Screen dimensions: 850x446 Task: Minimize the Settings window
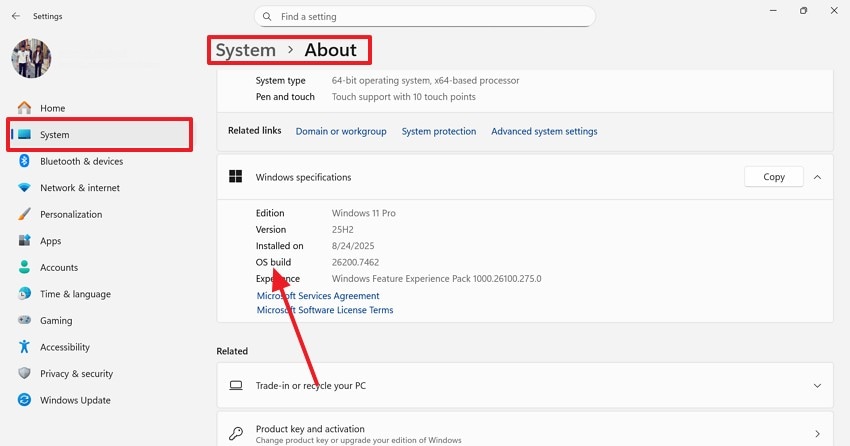774,11
